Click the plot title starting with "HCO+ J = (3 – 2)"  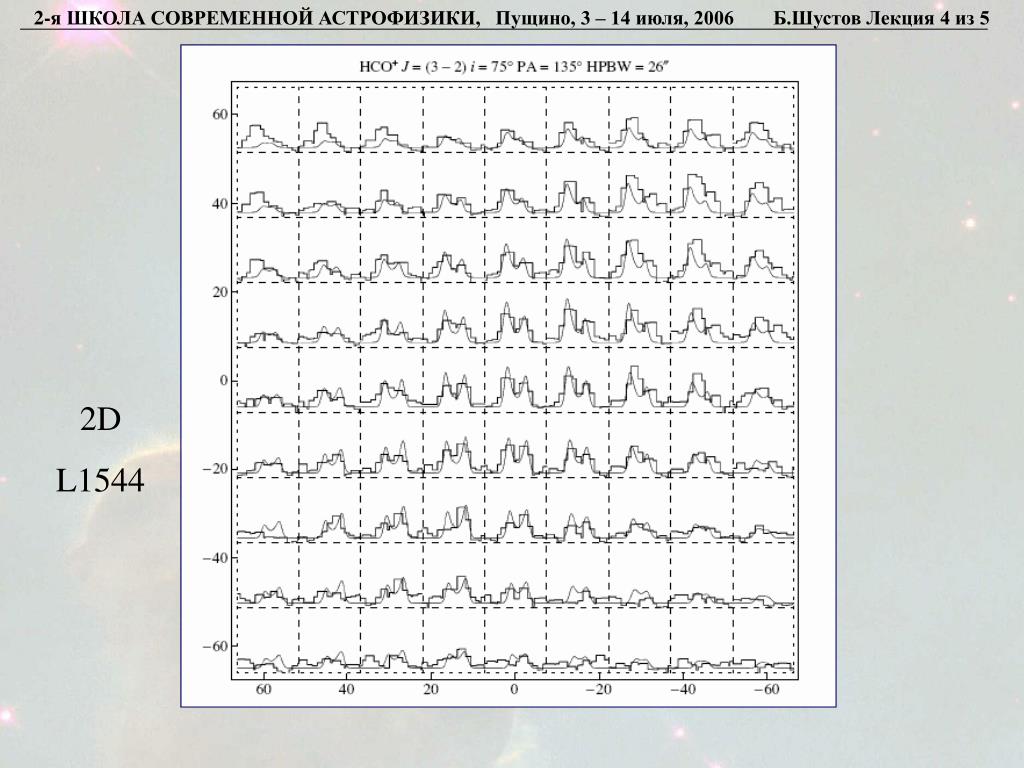(x=515, y=67)
